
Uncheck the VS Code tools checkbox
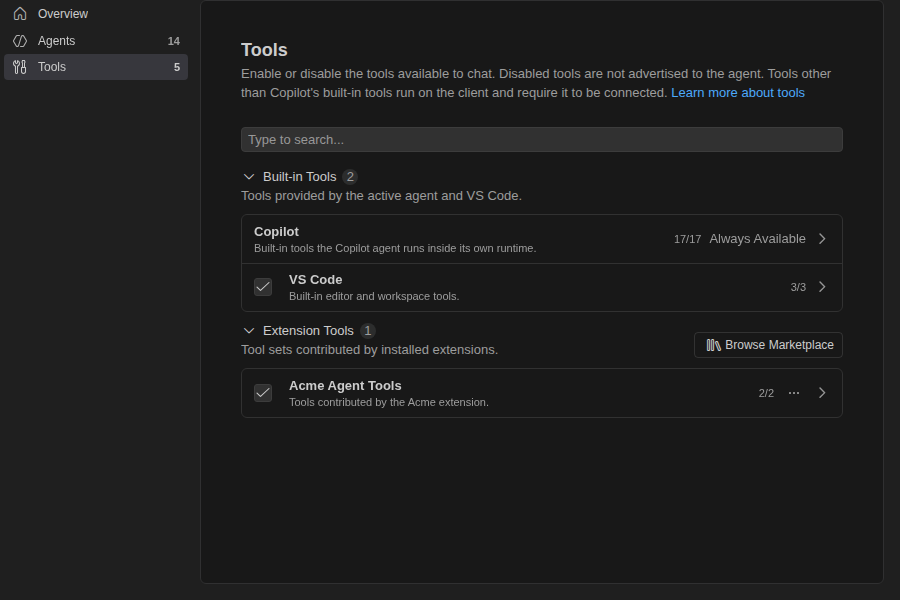click(263, 287)
